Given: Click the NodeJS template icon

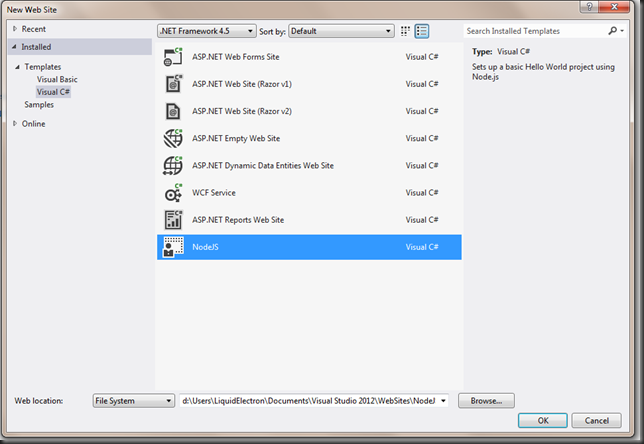Looking at the screenshot, I should [171, 246].
